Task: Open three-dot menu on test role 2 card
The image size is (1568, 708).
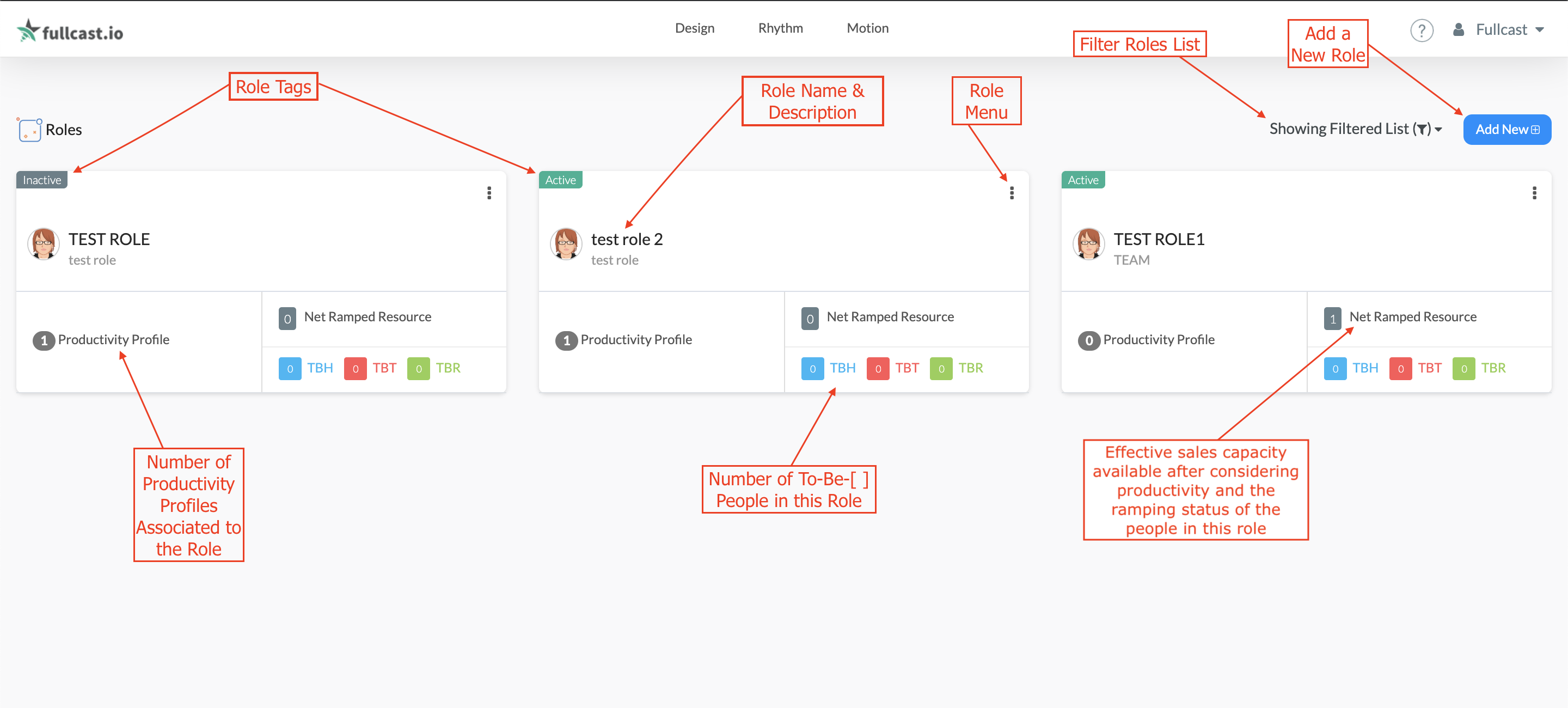Action: [x=1012, y=193]
